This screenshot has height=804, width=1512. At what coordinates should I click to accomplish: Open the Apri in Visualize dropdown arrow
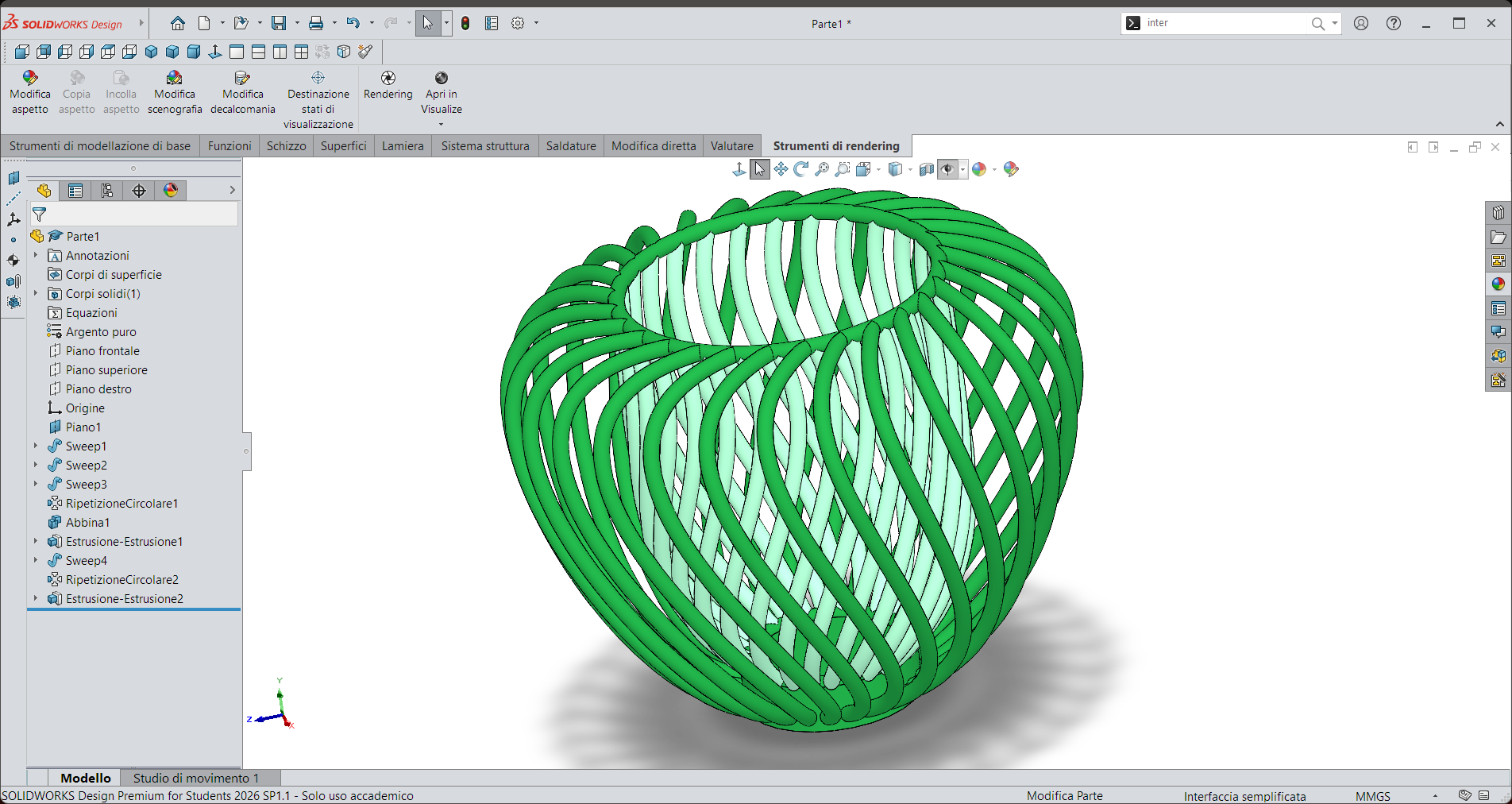click(442, 124)
